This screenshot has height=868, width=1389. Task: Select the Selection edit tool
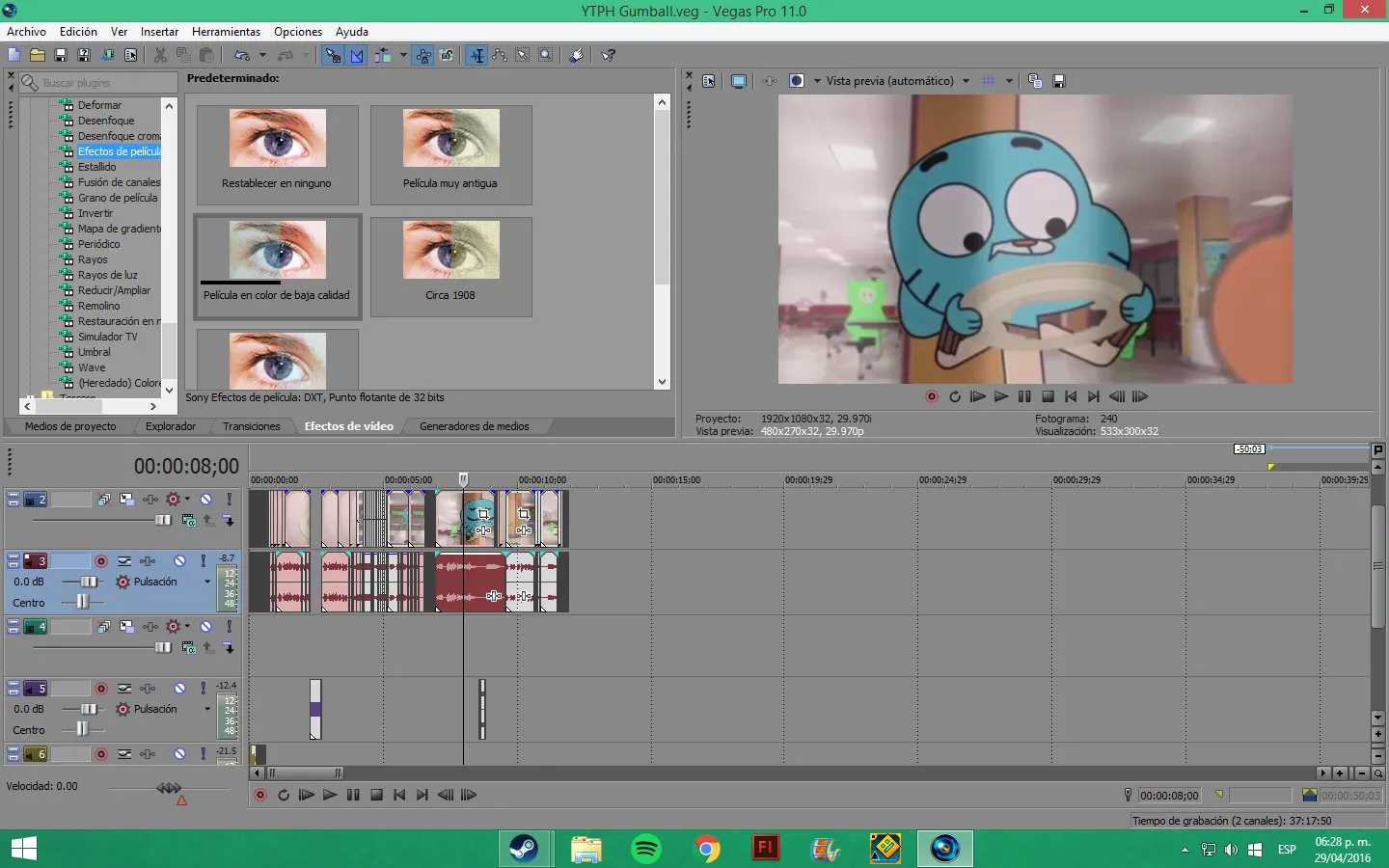tap(523, 55)
